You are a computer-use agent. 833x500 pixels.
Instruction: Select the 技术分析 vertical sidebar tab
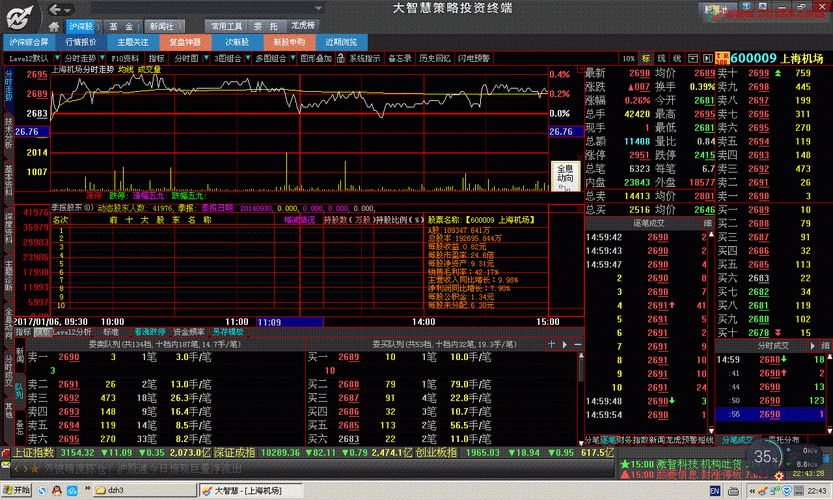(x=8, y=134)
